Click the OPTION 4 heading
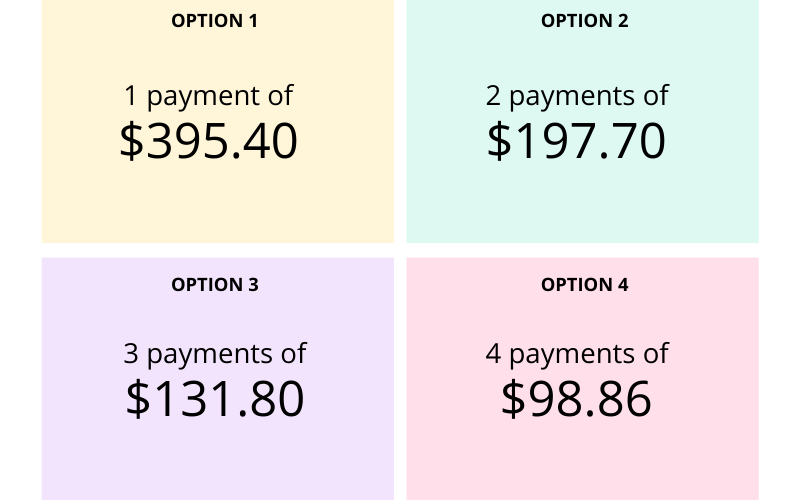 (x=584, y=285)
